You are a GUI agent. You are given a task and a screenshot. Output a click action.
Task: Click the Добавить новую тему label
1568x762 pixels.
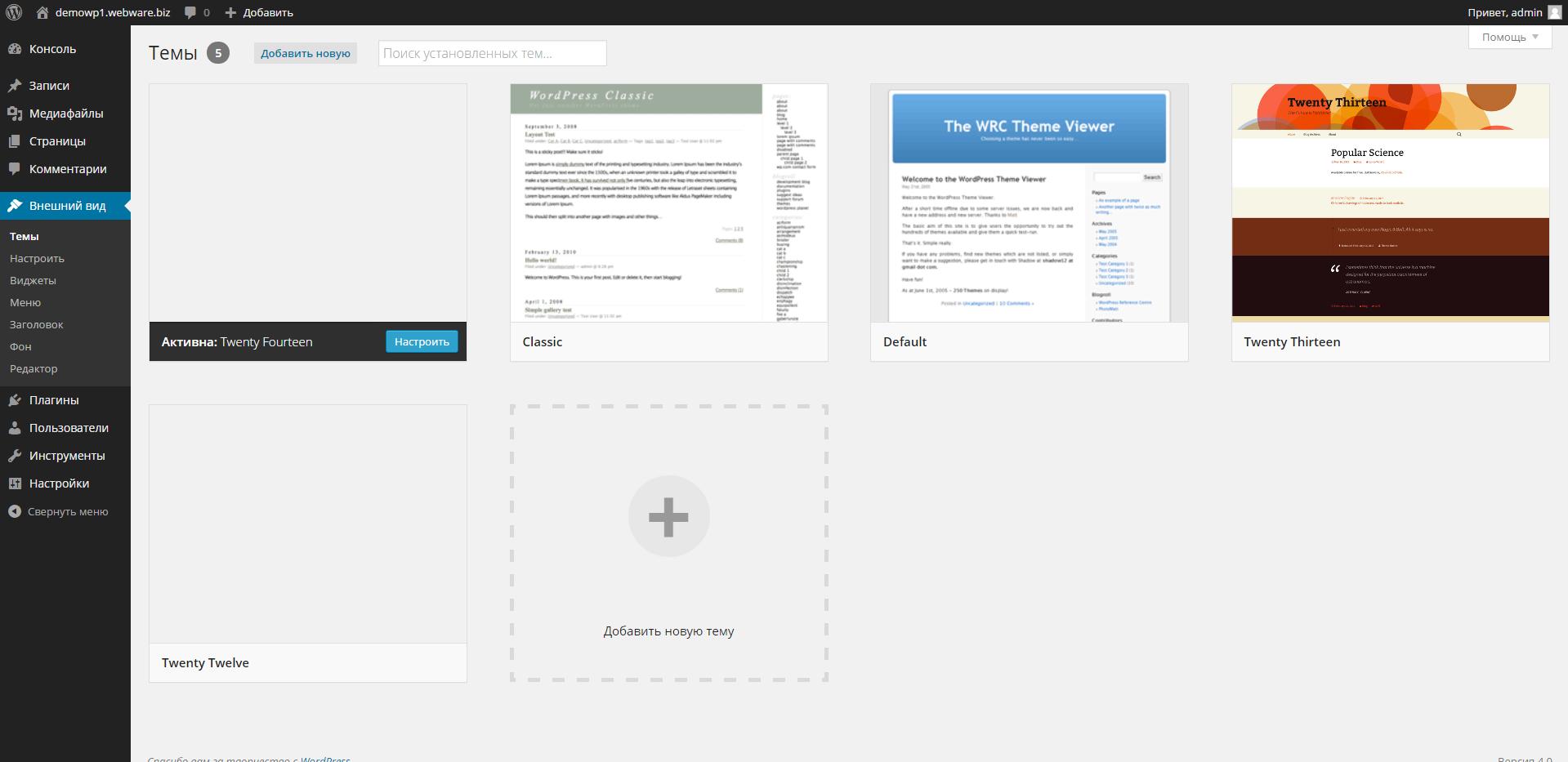(x=668, y=631)
